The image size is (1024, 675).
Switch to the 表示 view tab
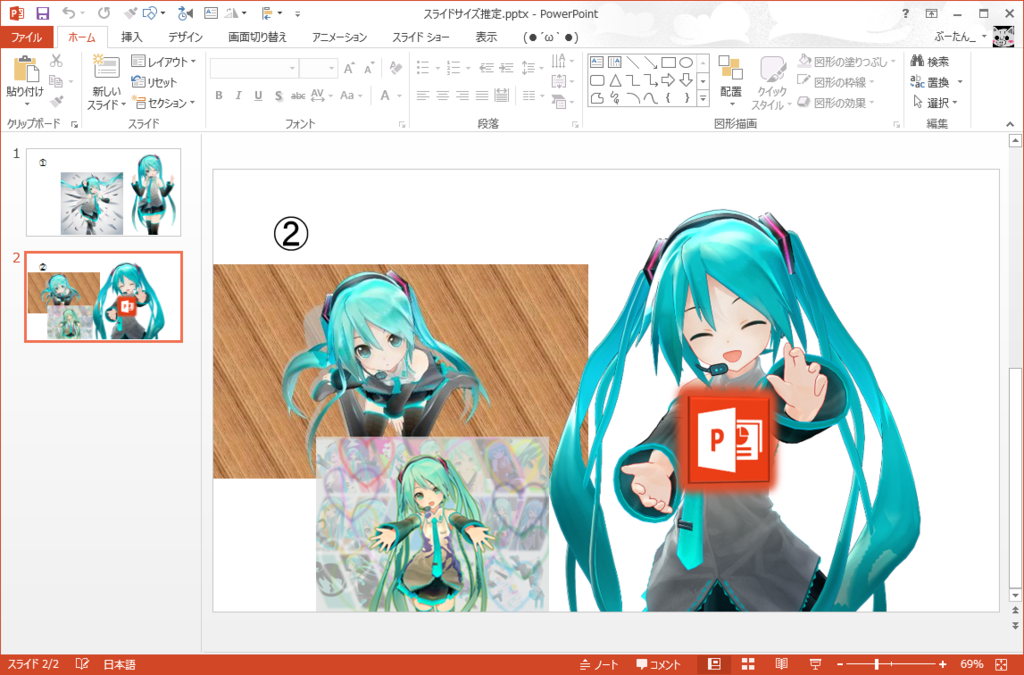pyautogui.click(x=486, y=37)
